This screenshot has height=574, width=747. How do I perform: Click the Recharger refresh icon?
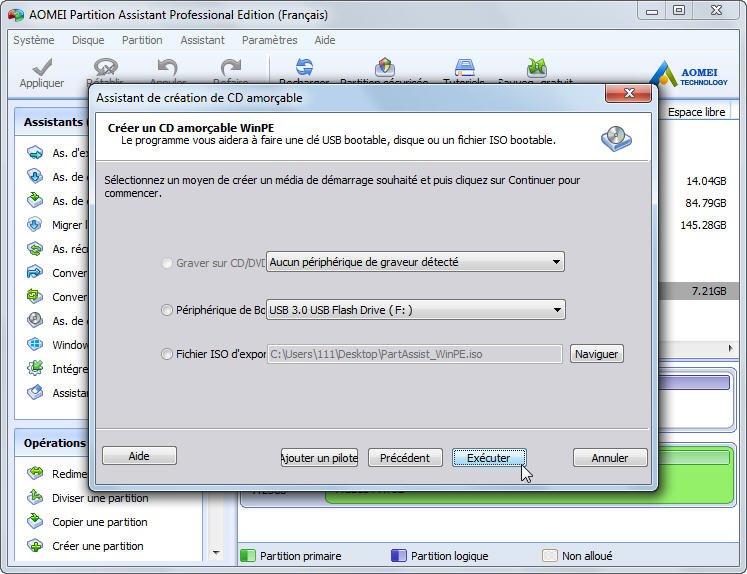304,67
